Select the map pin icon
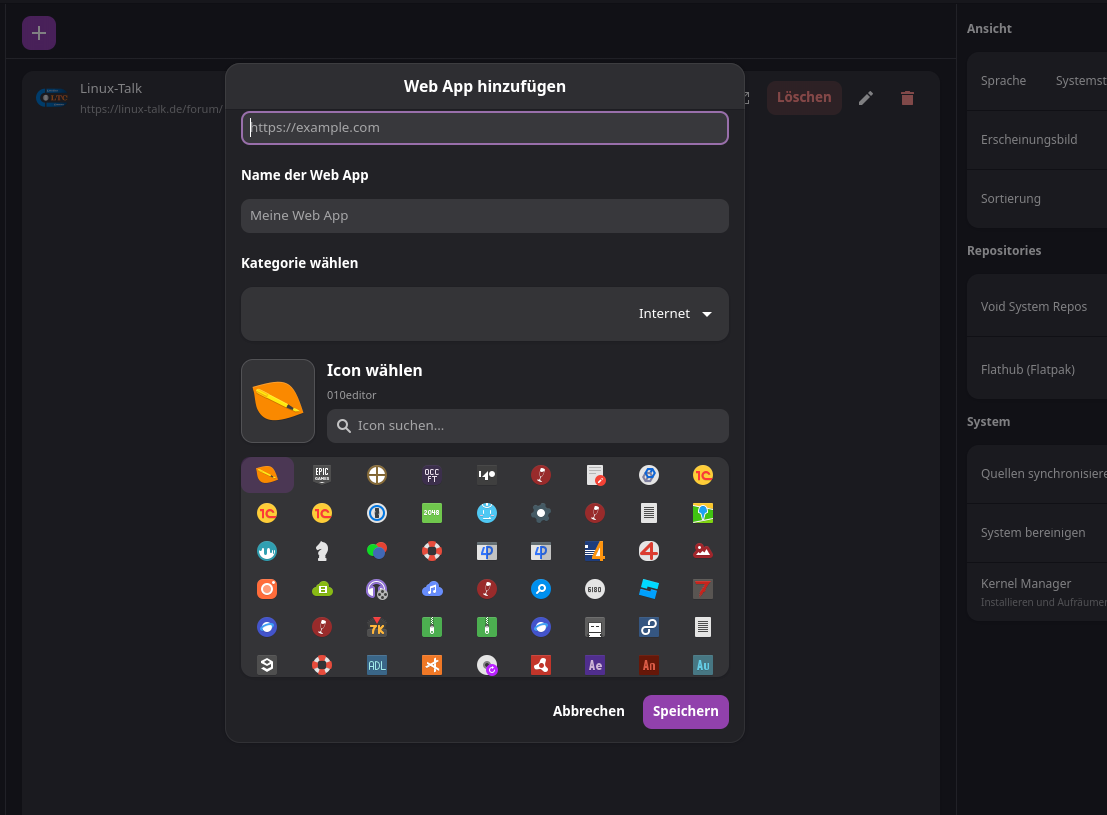1107x815 pixels. [702, 513]
